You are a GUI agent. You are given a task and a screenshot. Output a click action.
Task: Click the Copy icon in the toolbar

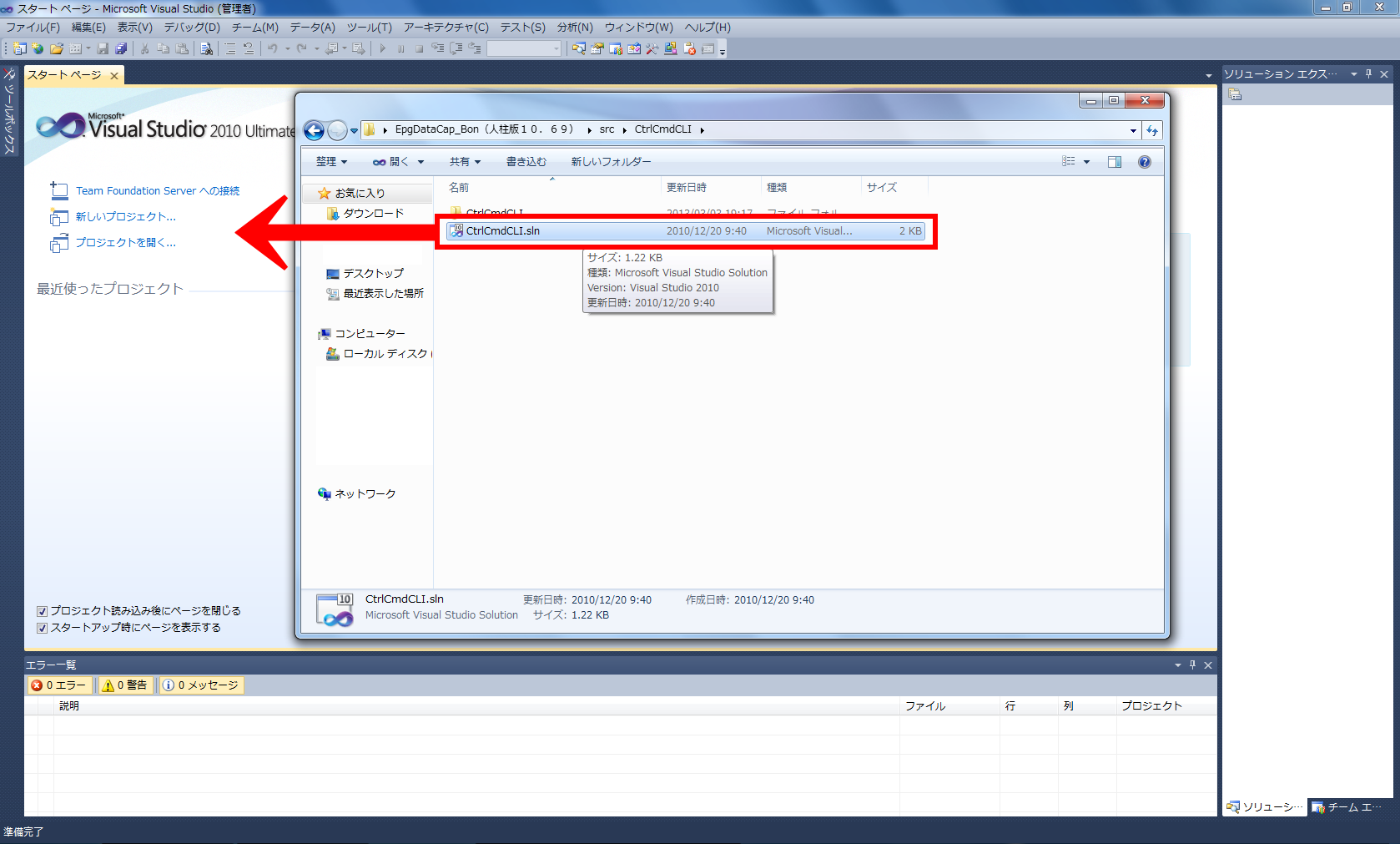pyautogui.click(x=163, y=48)
